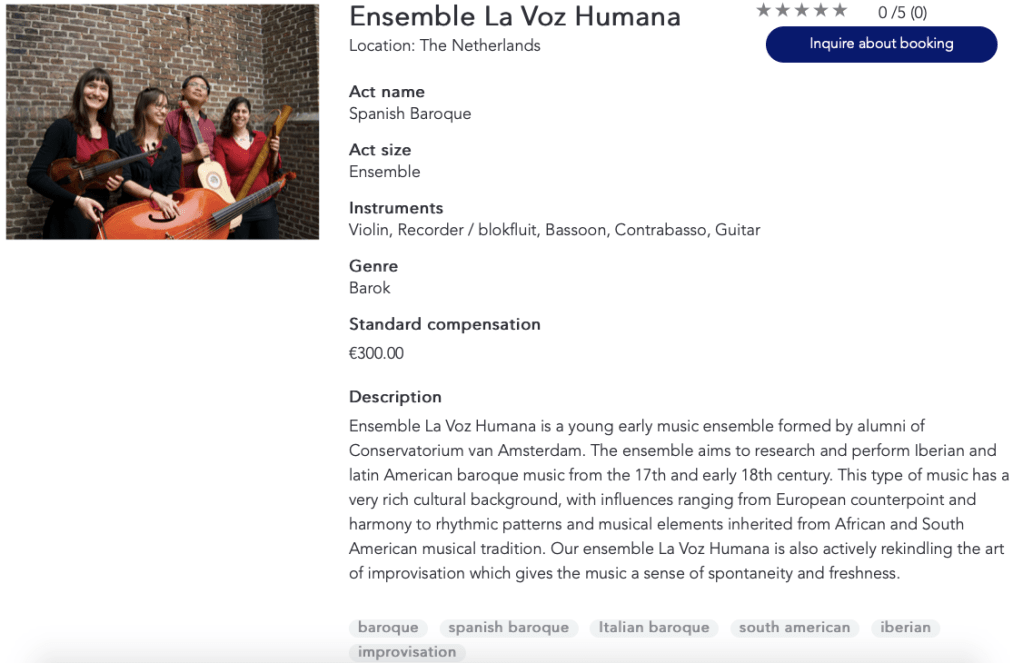Click the "Italian baroque" tag
The height and width of the screenshot is (663, 1023).
click(x=654, y=628)
